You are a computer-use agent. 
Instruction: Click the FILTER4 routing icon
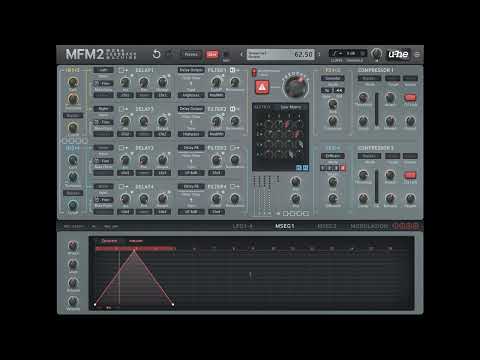tap(235, 187)
